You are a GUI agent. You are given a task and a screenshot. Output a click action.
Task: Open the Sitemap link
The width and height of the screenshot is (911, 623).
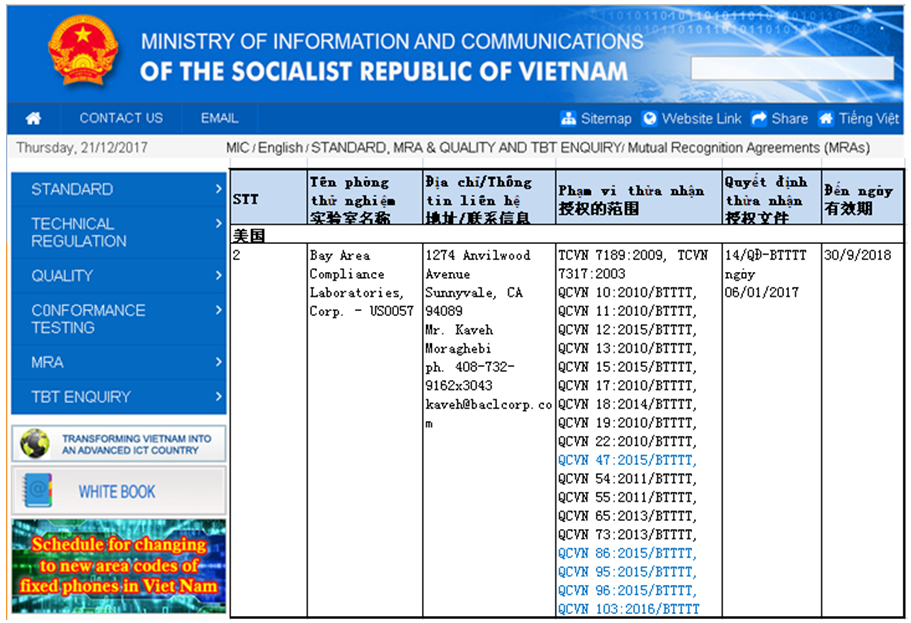pos(606,119)
